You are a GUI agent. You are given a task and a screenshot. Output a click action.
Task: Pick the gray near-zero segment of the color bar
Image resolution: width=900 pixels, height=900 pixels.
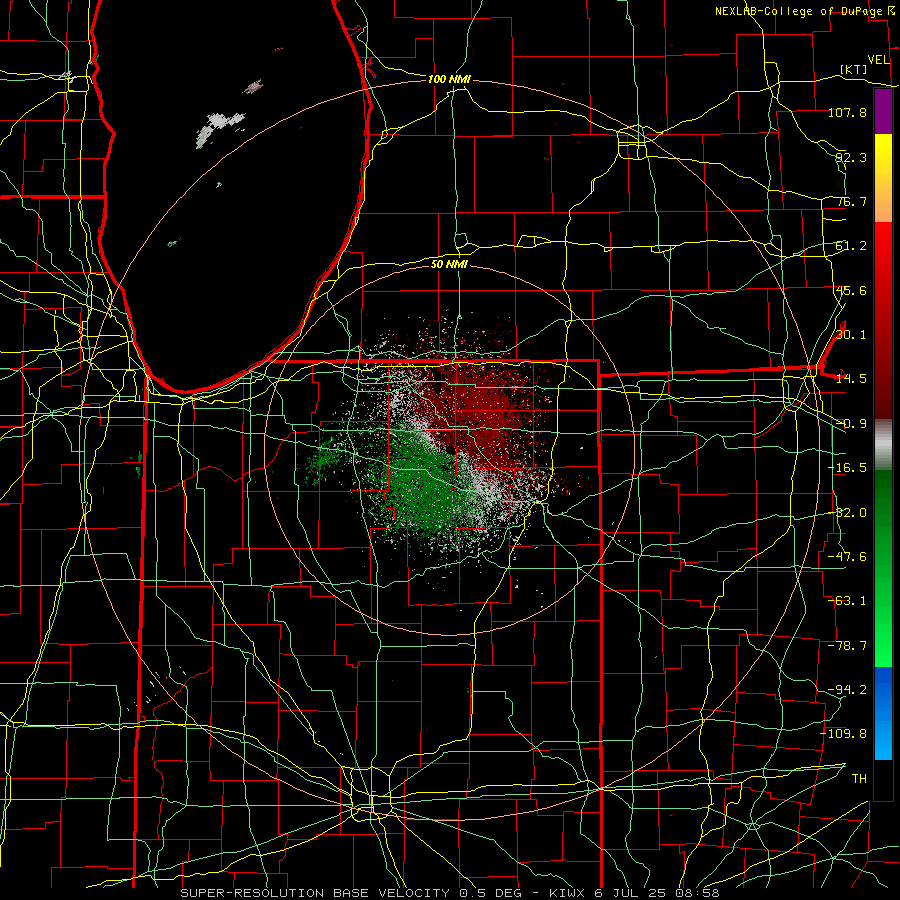point(883,445)
